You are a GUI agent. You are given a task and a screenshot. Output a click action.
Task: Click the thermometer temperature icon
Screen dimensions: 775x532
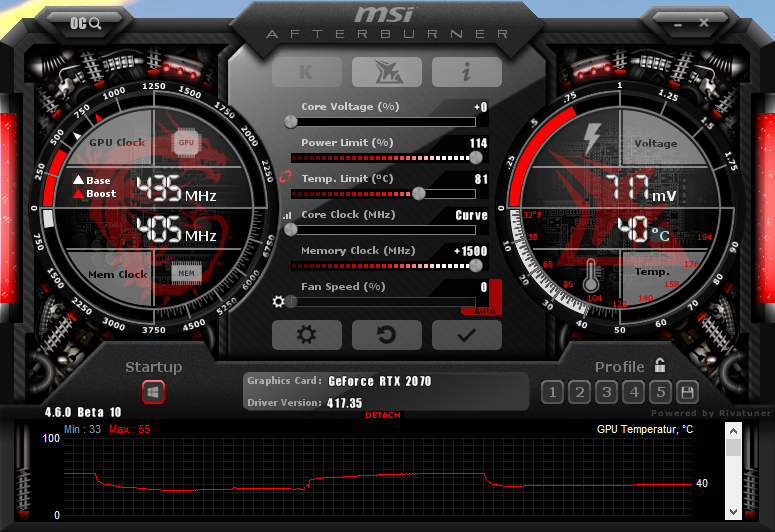[591, 276]
